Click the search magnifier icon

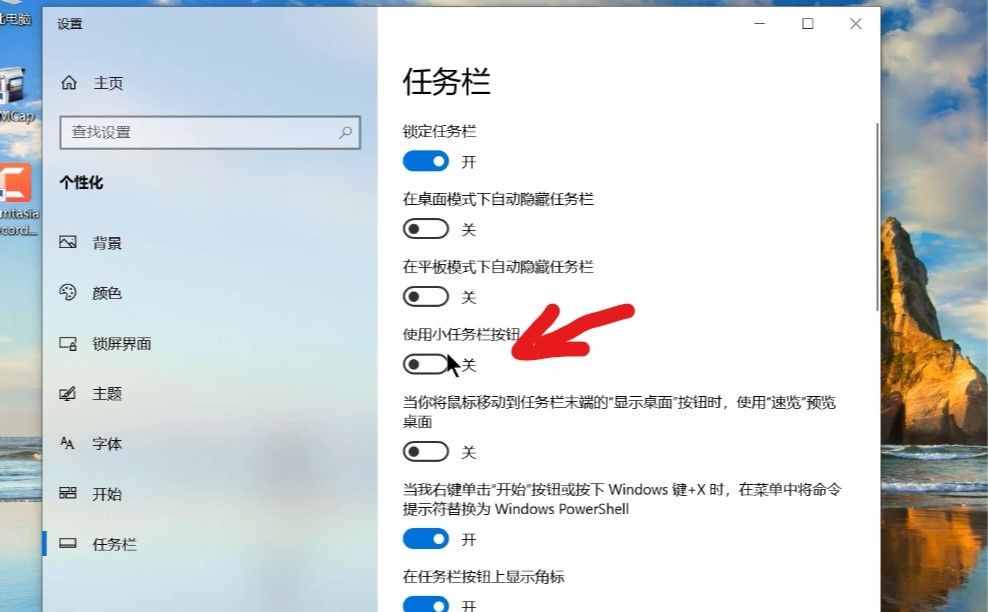coord(345,132)
